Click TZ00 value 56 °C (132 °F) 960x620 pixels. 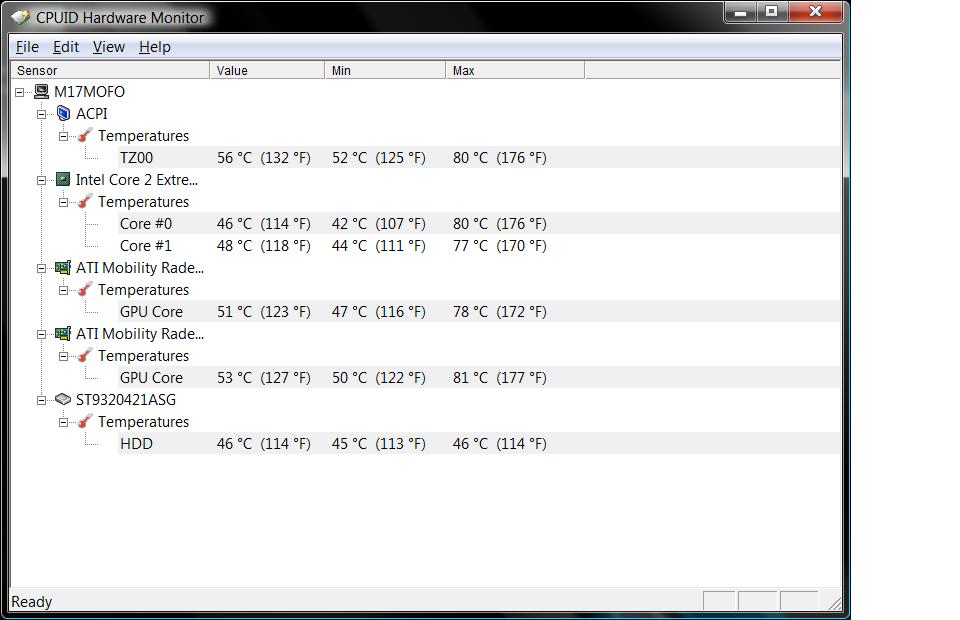(x=264, y=158)
